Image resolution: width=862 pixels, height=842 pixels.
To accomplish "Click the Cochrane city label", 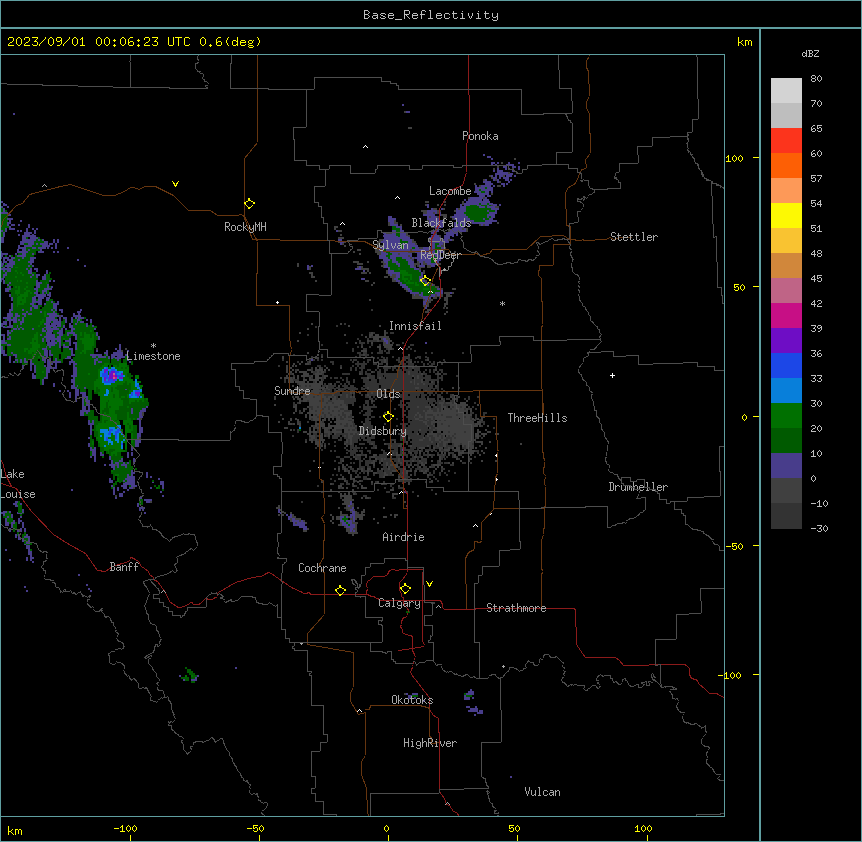I will coord(322,568).
